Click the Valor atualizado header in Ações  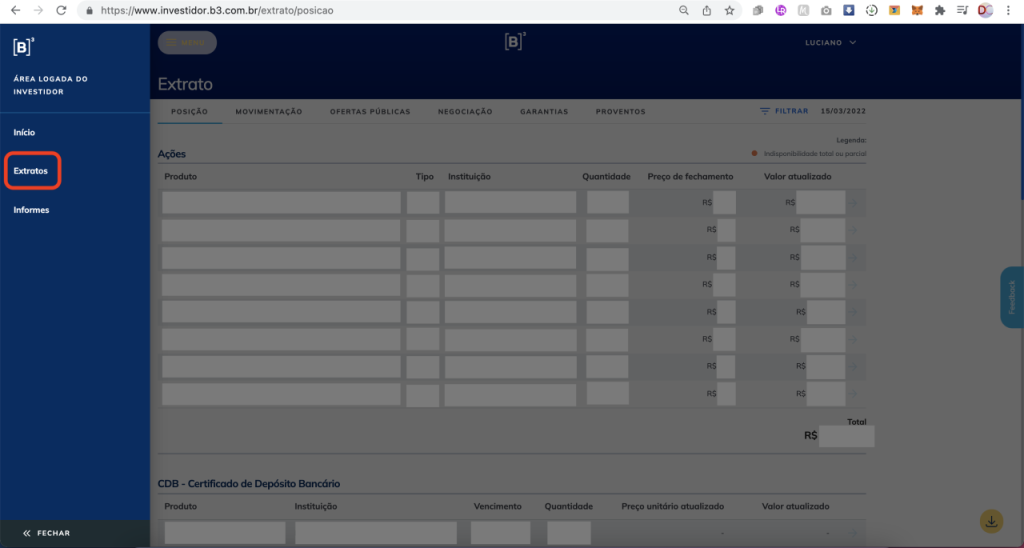pos(797,176)
